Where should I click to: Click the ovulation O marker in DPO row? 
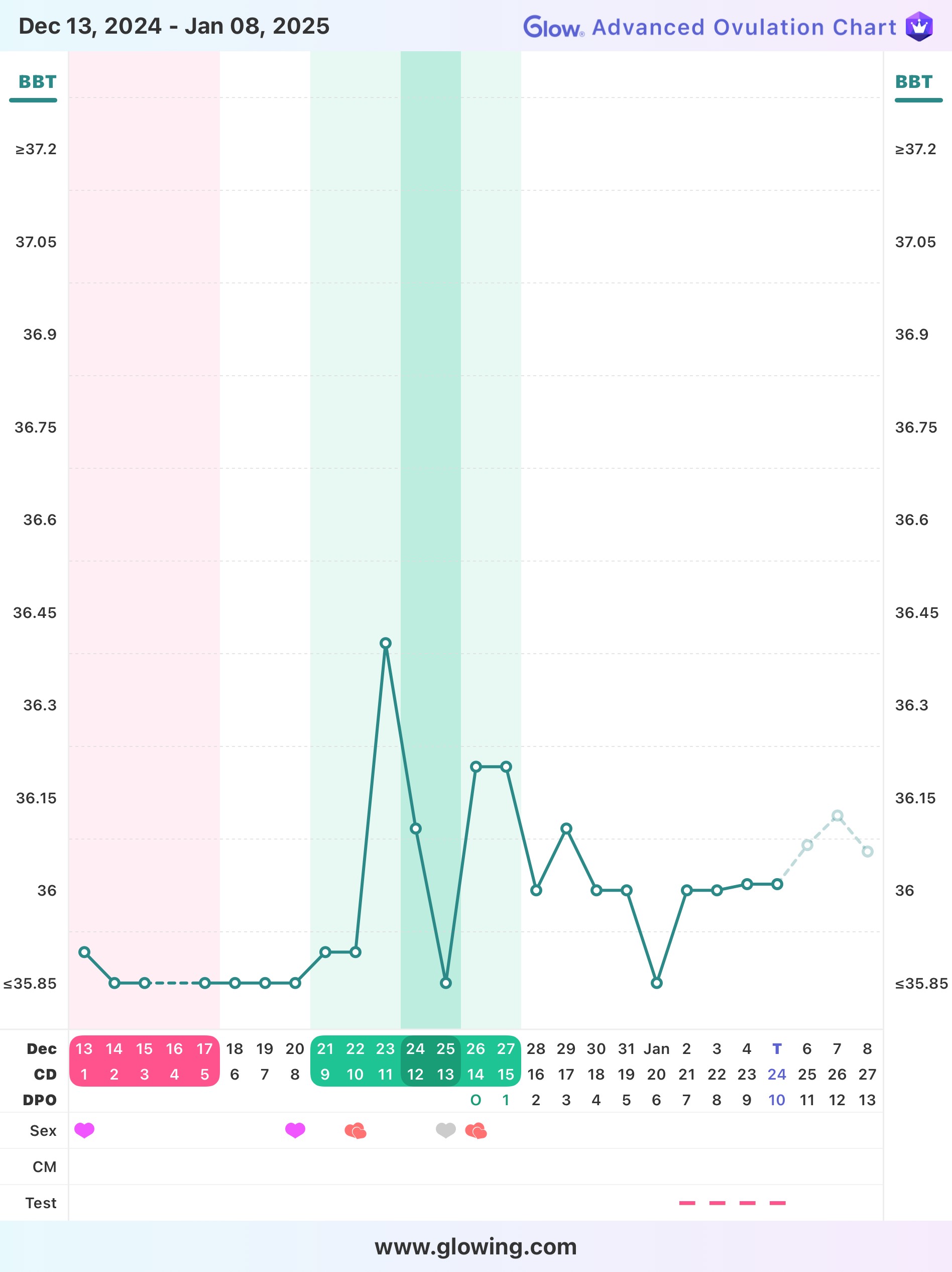(475, 1100)
